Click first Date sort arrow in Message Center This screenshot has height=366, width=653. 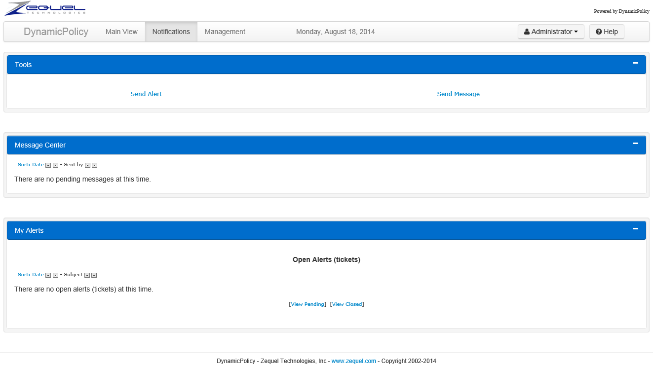point(48,165)
